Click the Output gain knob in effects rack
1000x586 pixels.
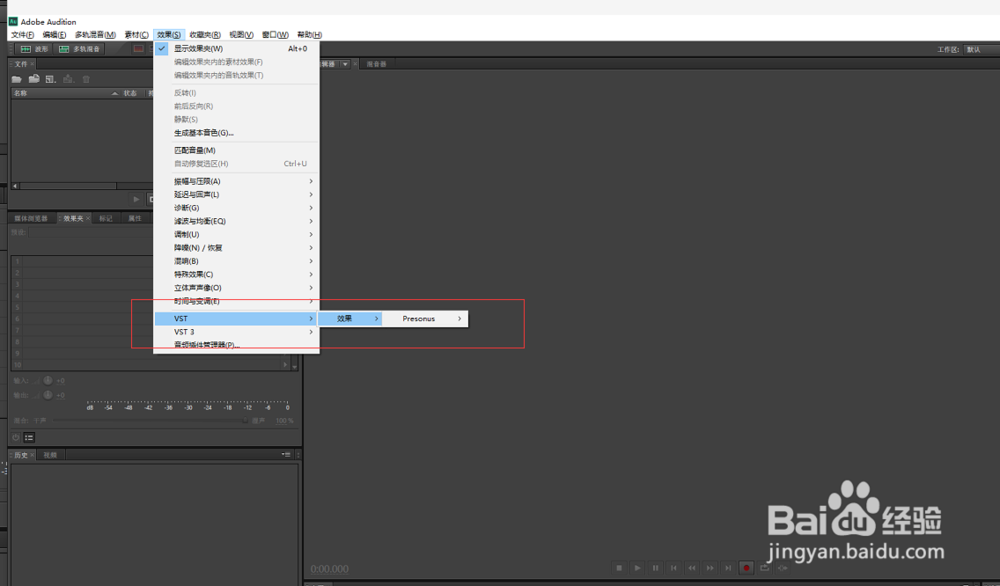[x=48, y=395]
